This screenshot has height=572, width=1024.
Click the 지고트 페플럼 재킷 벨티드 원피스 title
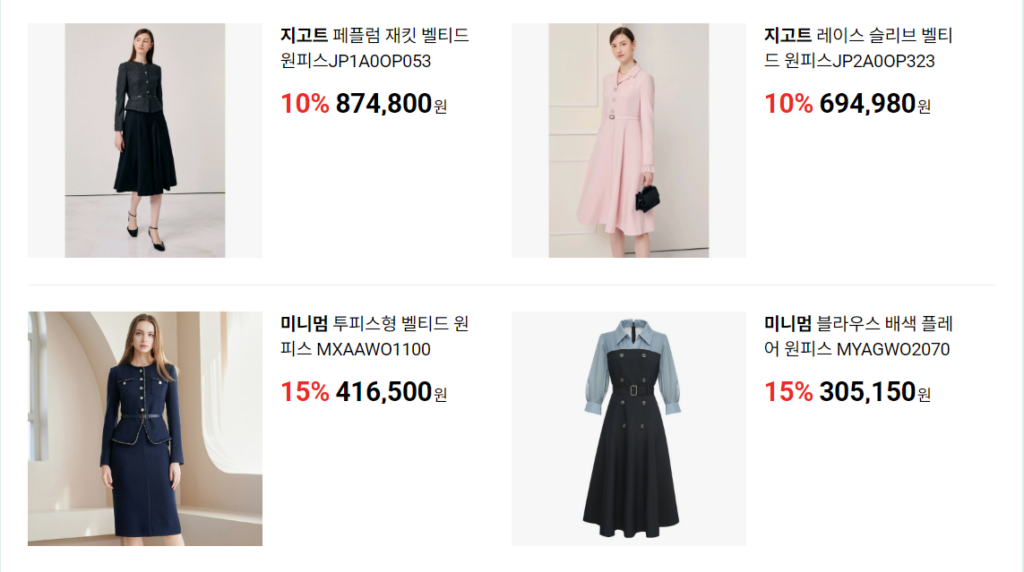point(375,48)
